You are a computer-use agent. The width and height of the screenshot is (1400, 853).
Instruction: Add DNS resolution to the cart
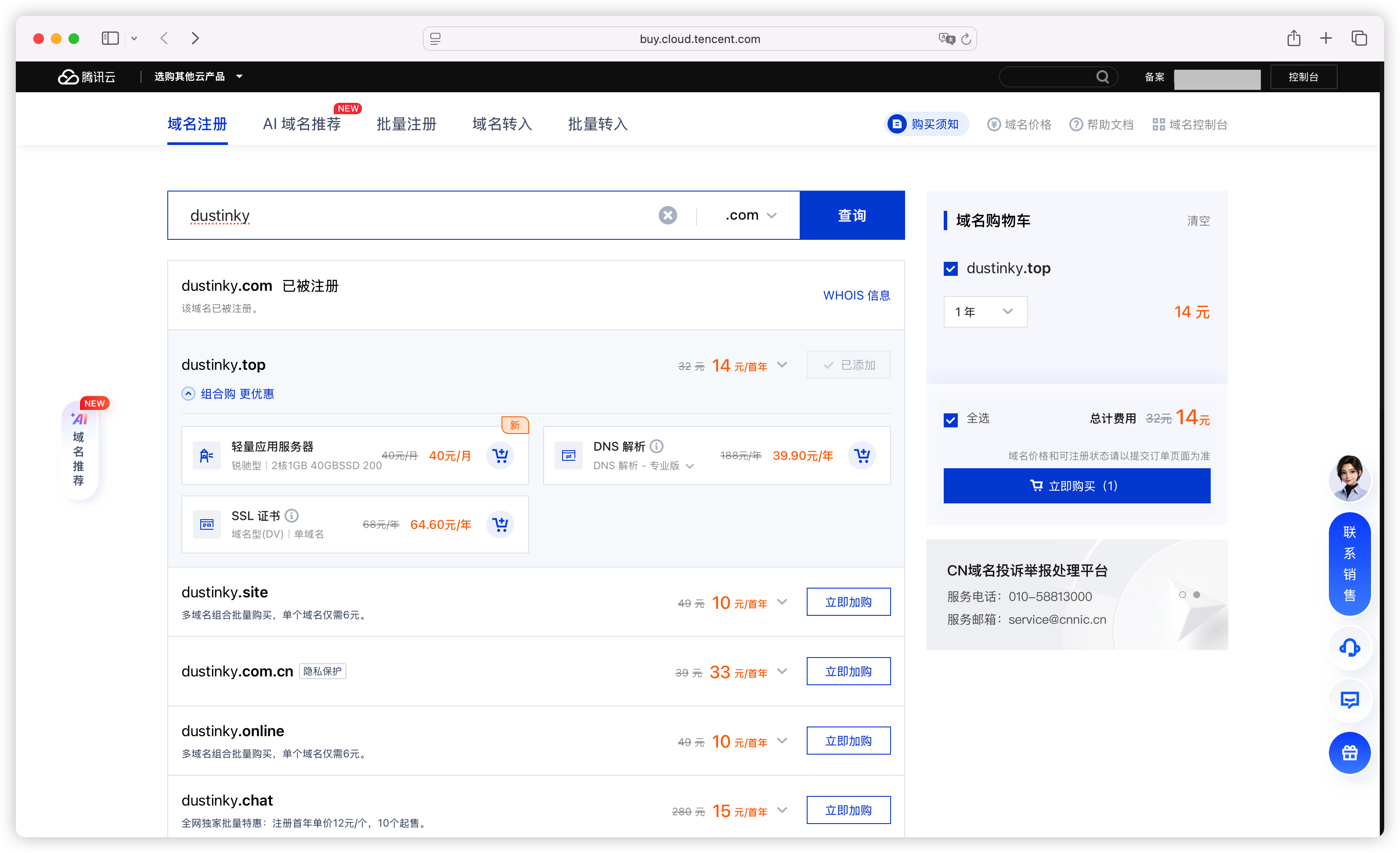point(862,455)
